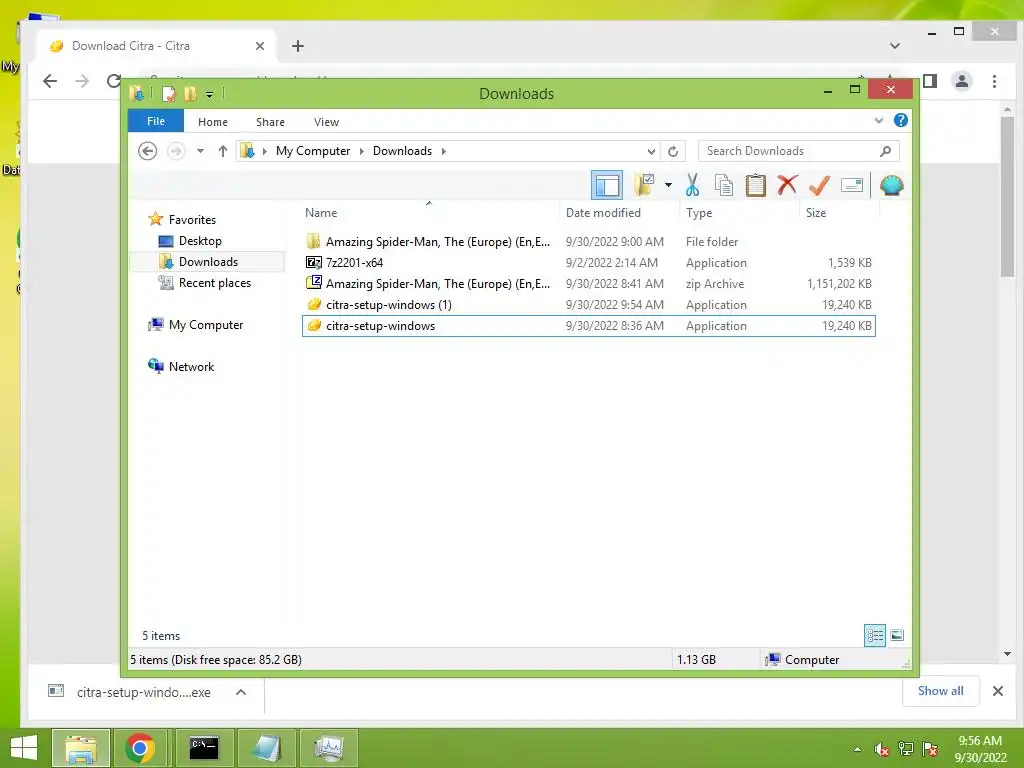Click the magnifier icon in the Search Downloads box
1024x768 pixels.
(886, 151)
